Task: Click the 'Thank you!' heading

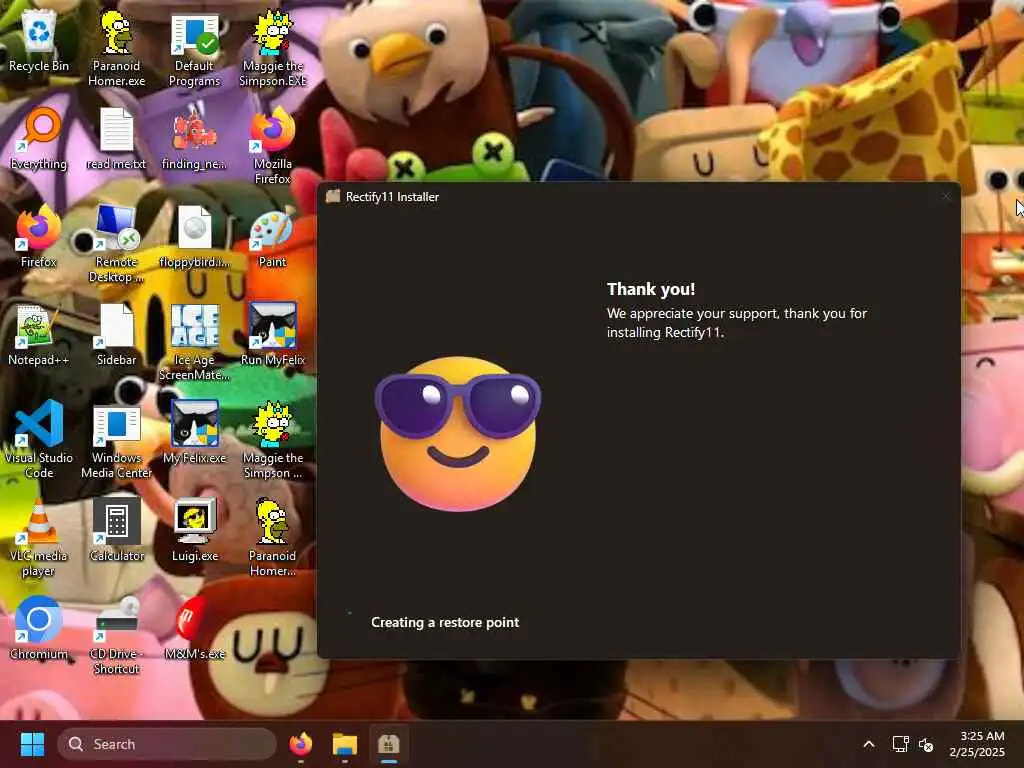Action: tap(651, 289)
